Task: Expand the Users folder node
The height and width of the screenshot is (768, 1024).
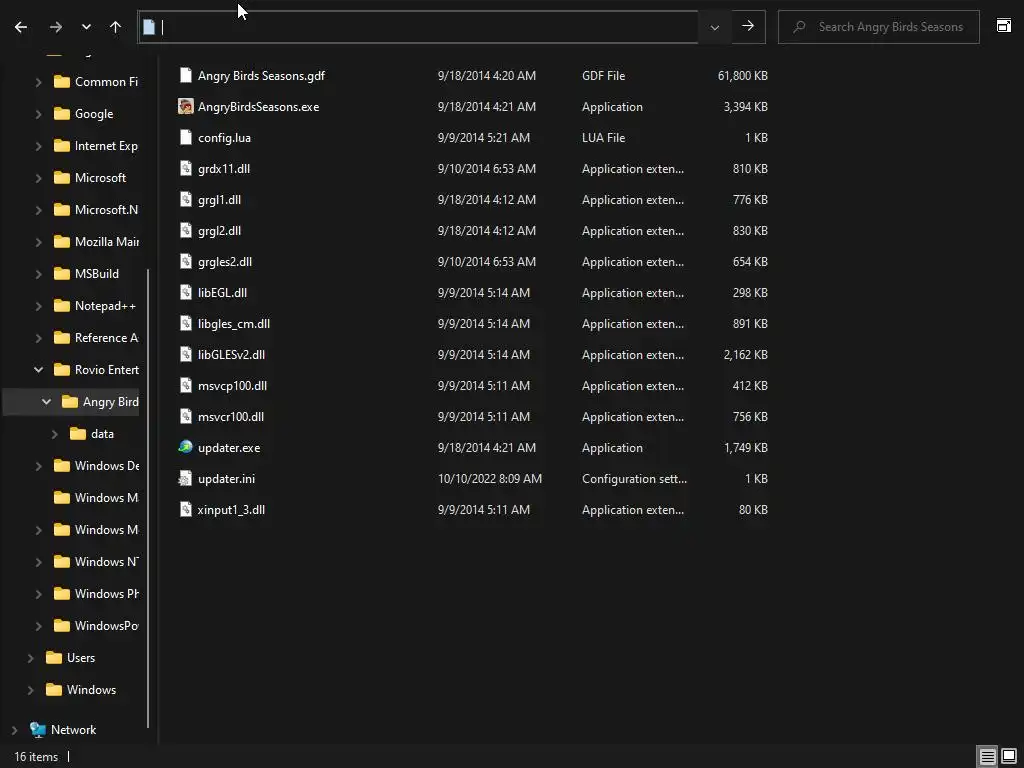Action: click(31, 658)
